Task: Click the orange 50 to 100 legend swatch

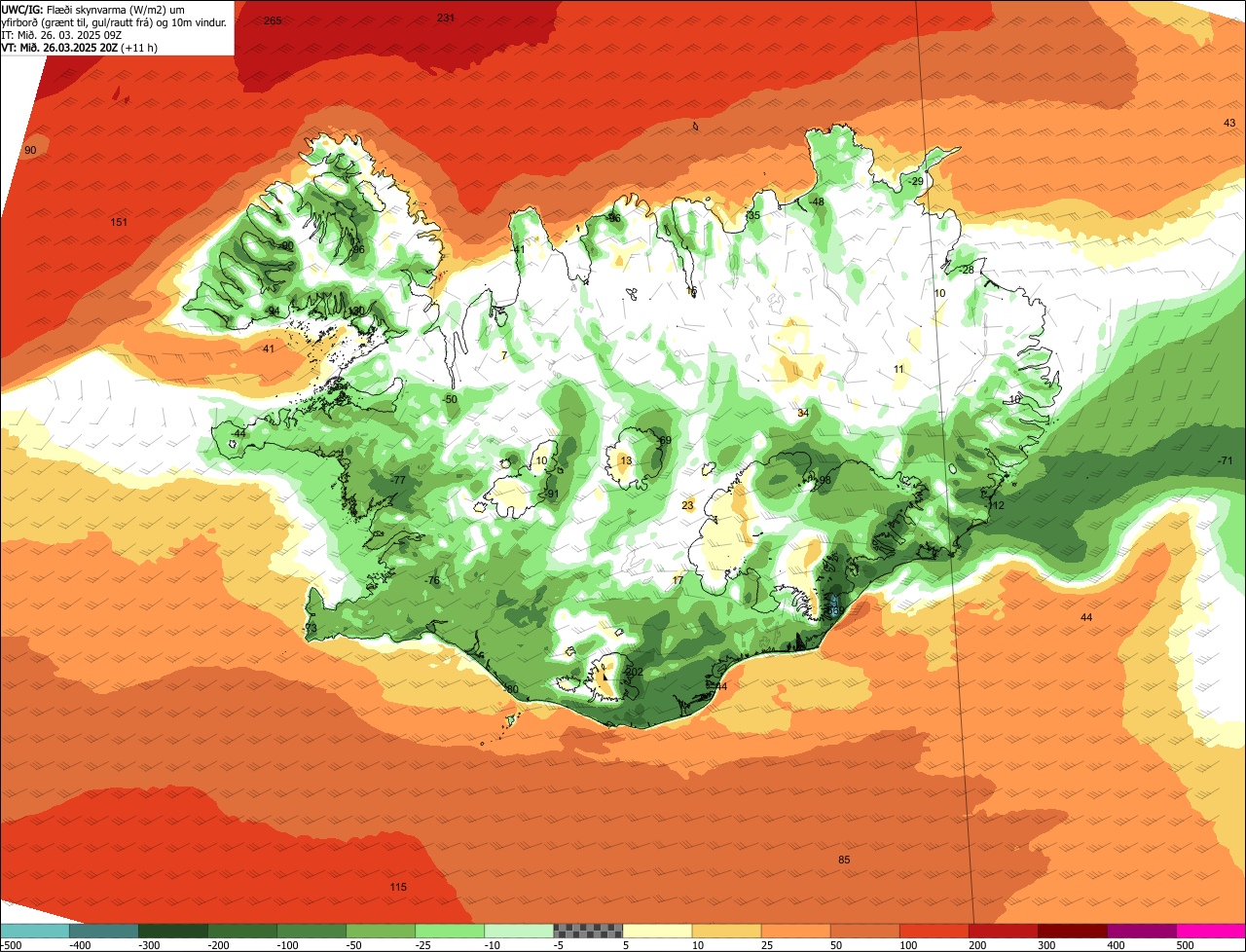Action: (x=864, y=931)
